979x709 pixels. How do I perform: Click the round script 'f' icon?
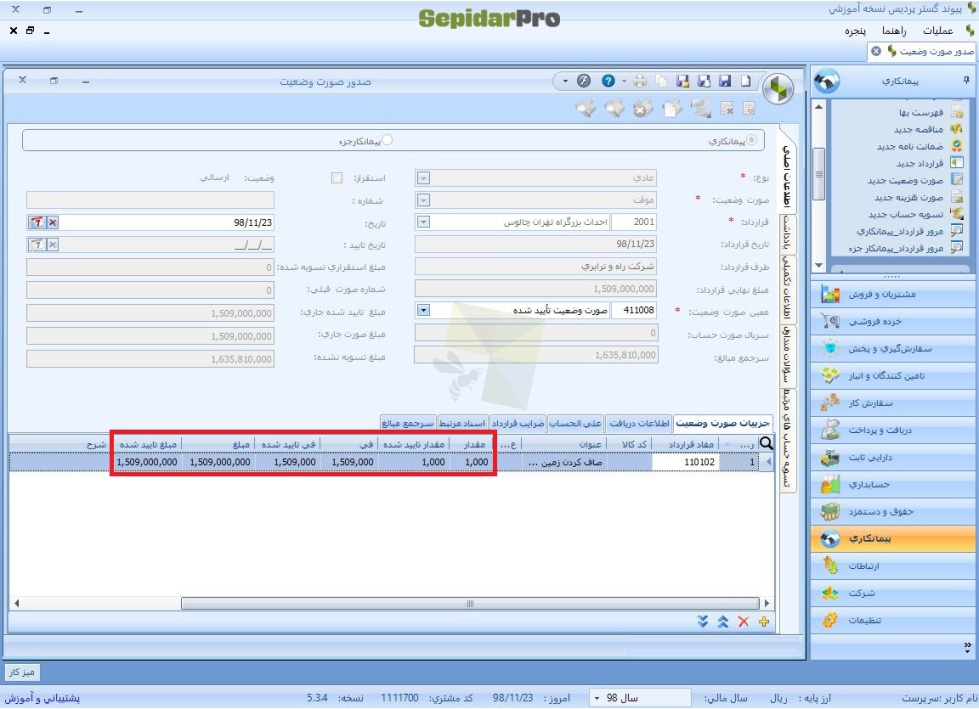[584, 81]
